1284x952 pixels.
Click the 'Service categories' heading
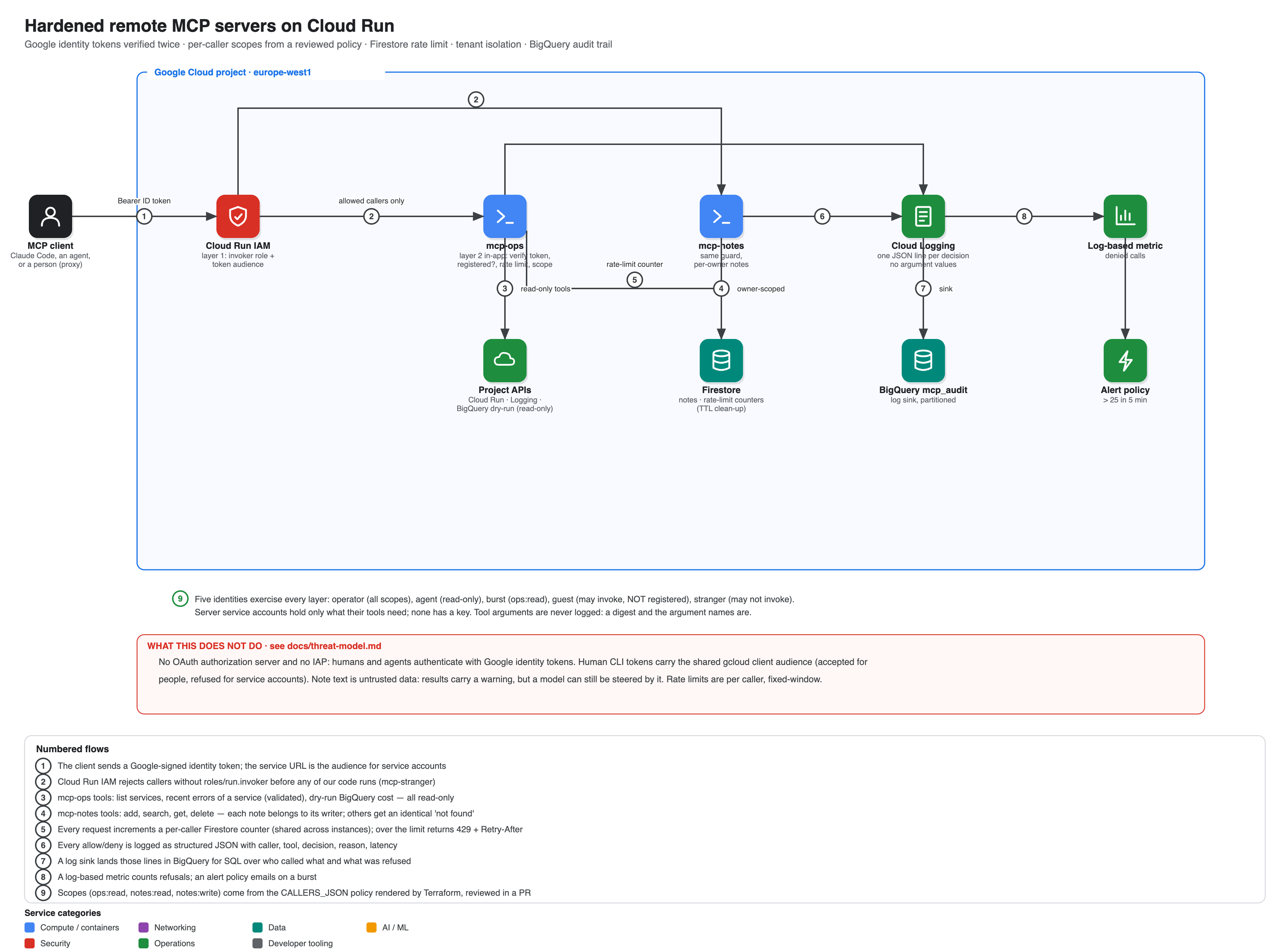(62, 913)
